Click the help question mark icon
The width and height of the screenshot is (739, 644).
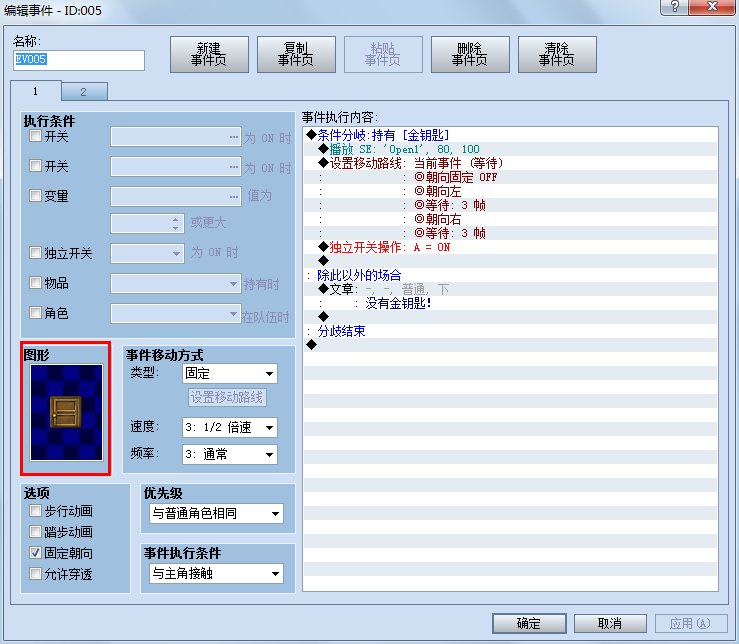[674, 7]
